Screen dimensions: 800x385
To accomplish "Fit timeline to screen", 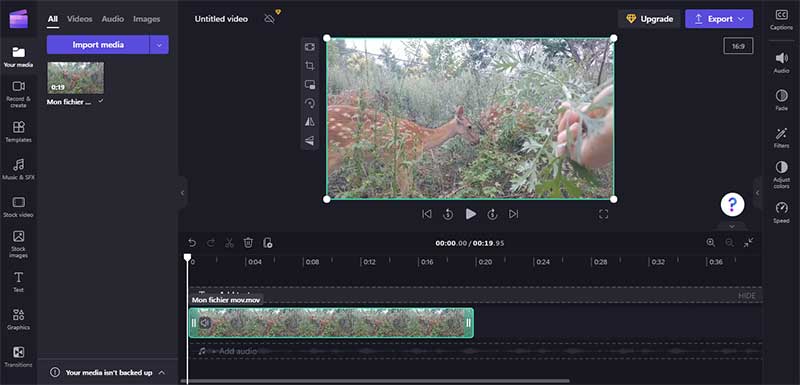I will coord(748,243).
